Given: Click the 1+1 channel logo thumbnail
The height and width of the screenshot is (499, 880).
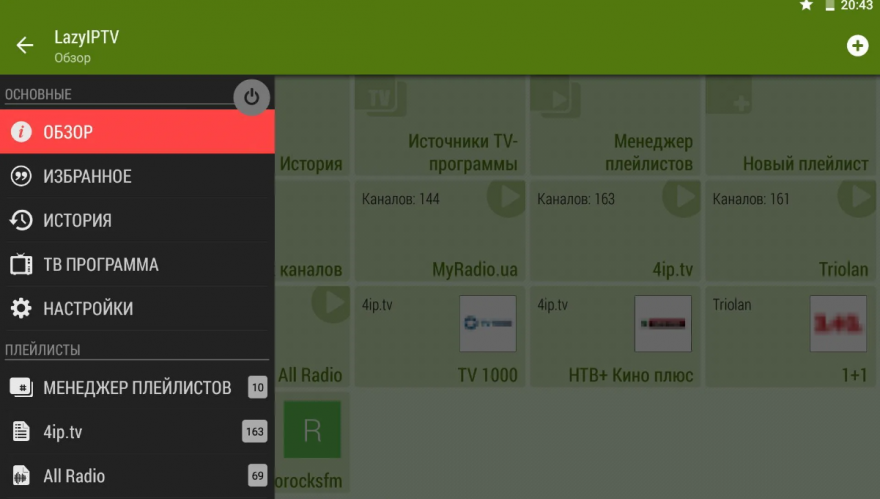Looking at the screenshot, I should (x=838, y=323).
